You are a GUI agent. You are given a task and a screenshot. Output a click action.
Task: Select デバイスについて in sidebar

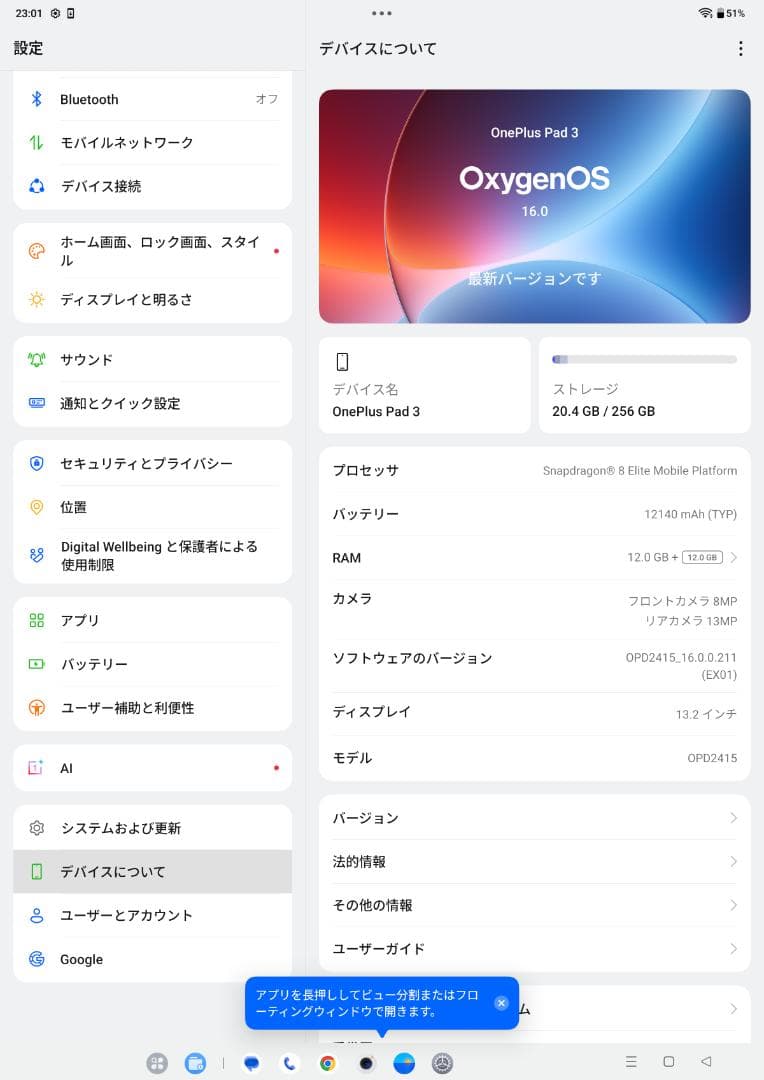point(152,871)
